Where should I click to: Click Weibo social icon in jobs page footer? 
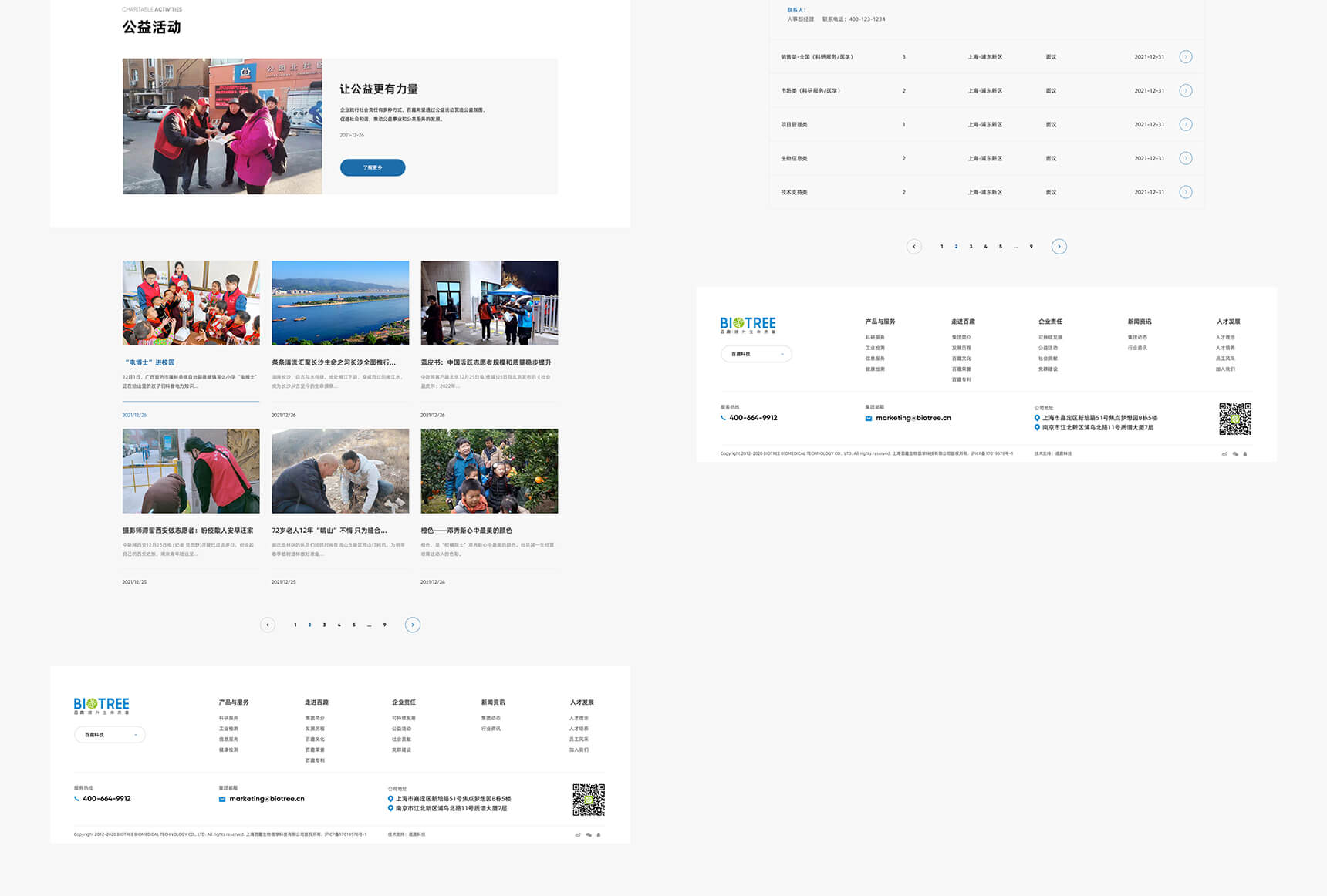tap(1224, 454)
